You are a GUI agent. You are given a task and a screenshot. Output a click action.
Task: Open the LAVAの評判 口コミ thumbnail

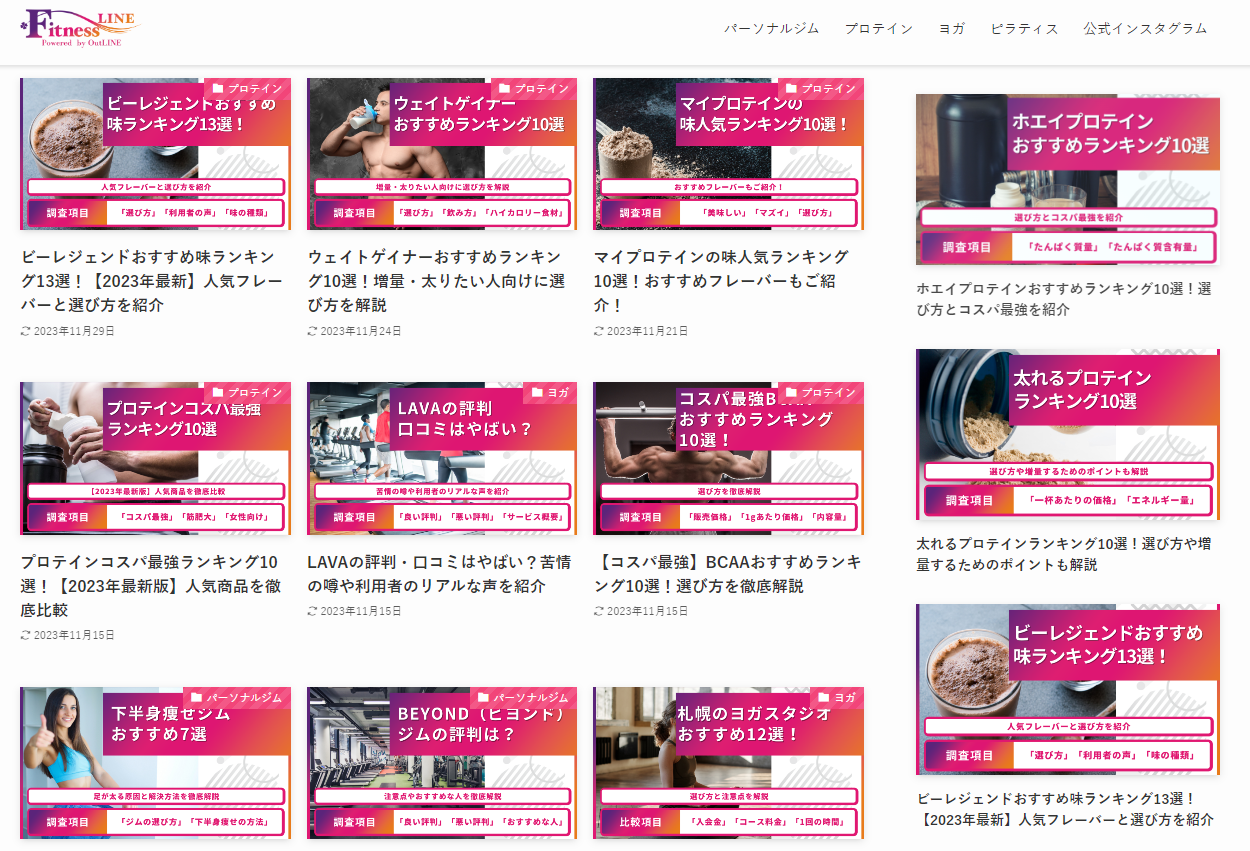pyautogui.click(x=442, y=458)
